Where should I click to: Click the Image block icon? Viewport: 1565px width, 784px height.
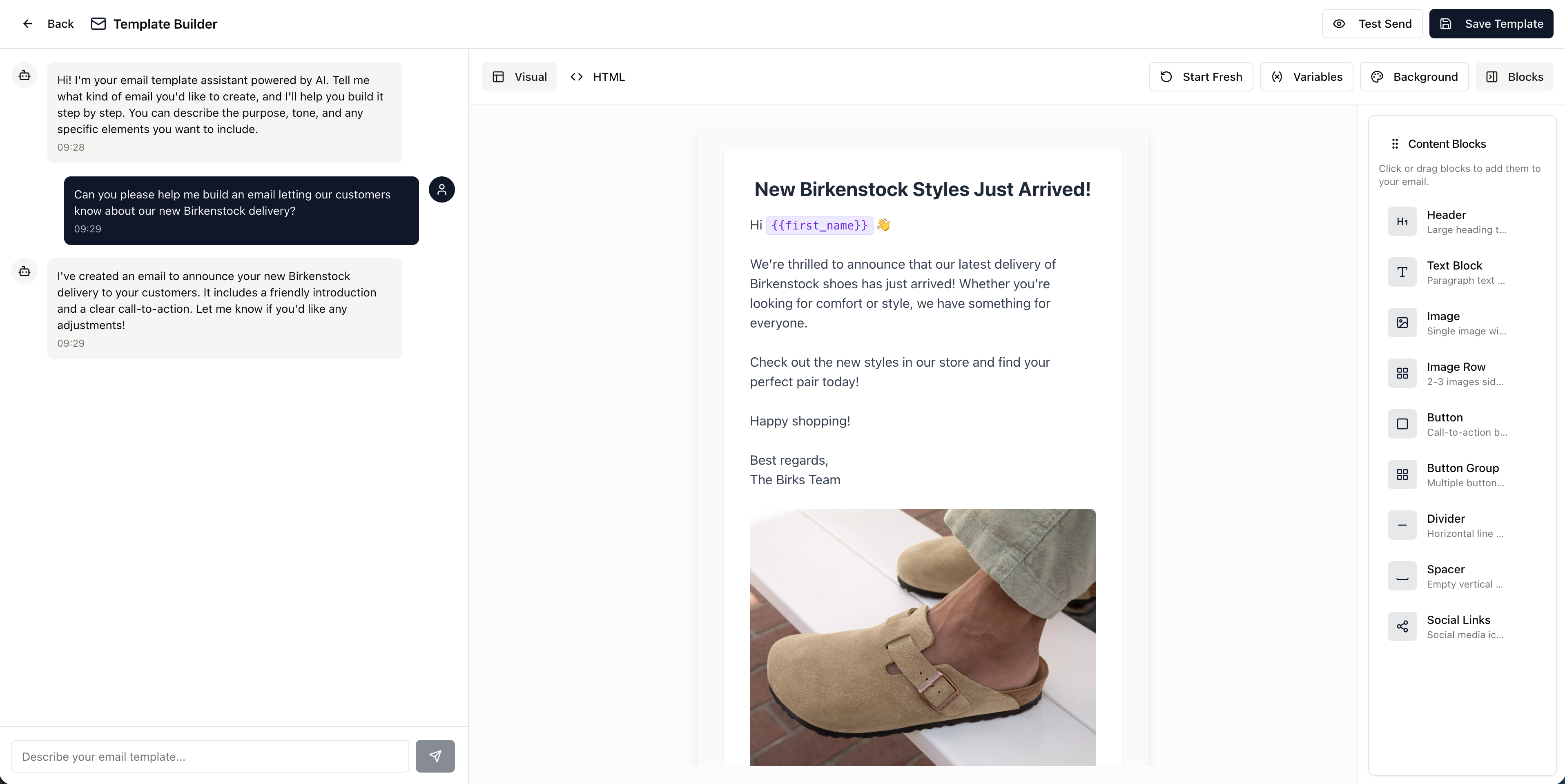pos(1402,323)
